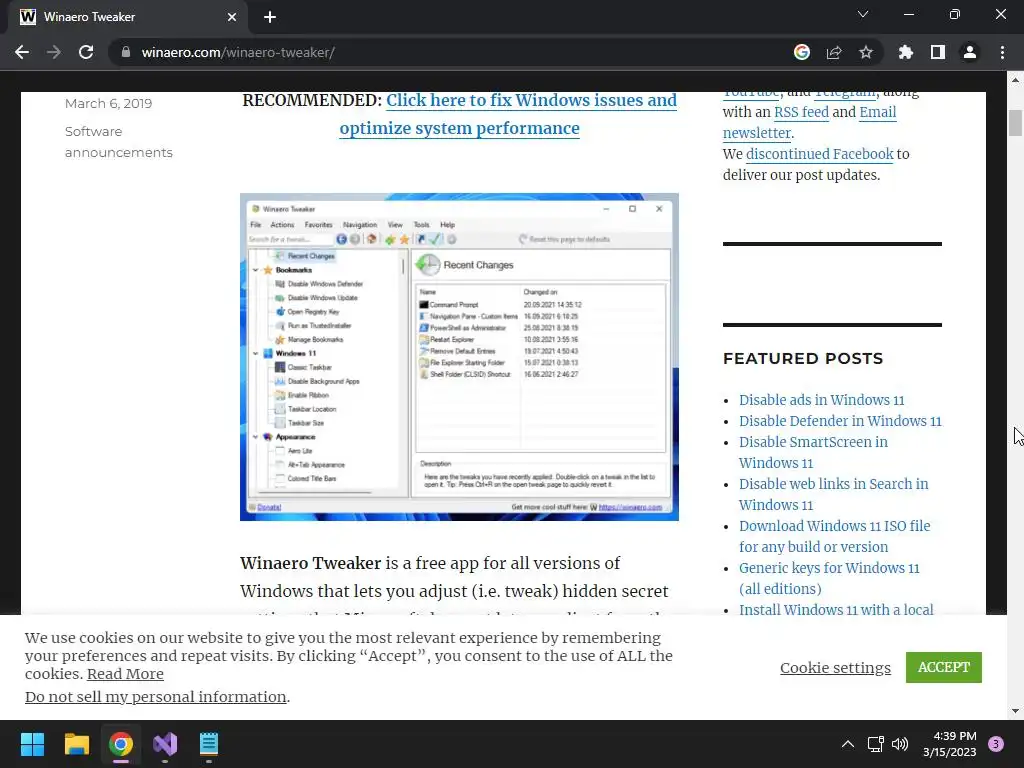Open a new browser tab
1024x768 pixels.
(270, 17)
